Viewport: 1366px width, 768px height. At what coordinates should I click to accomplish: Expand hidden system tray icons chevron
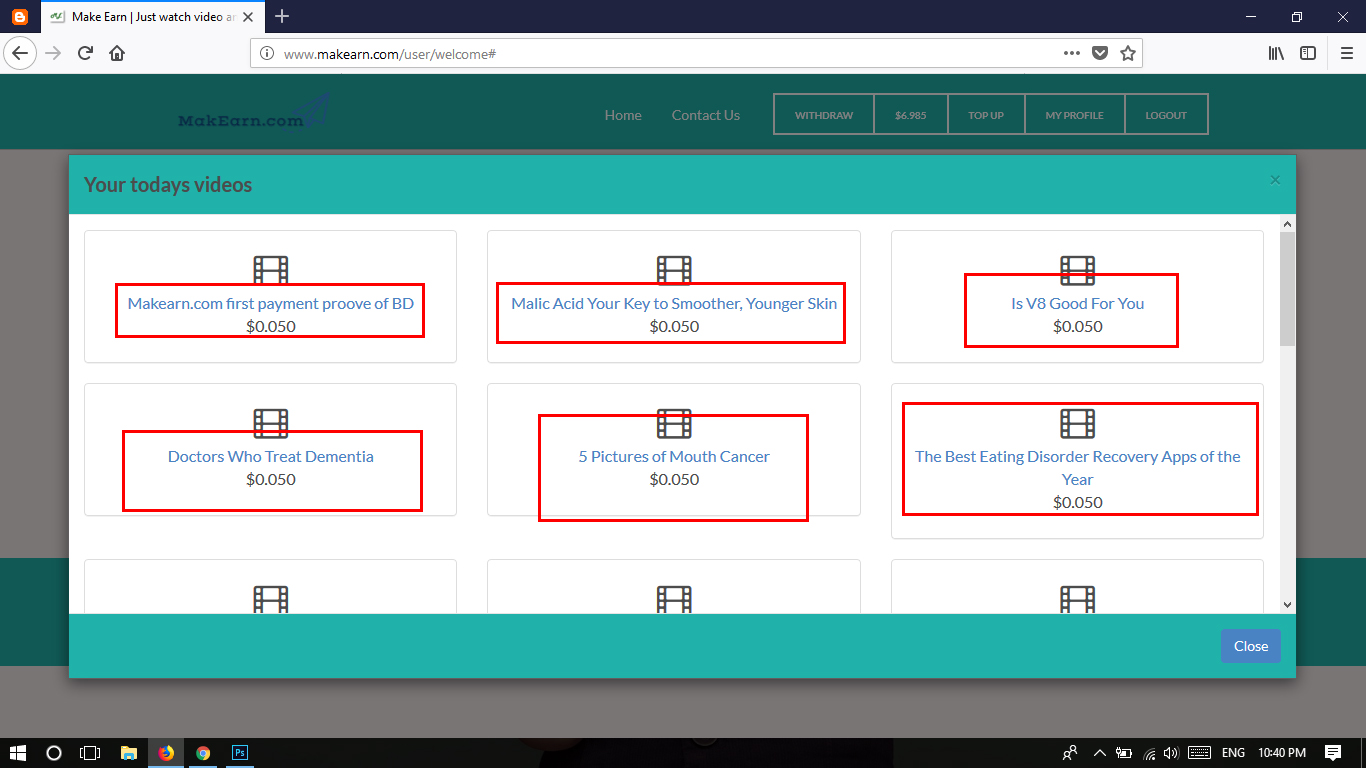[x=1100, y=753]
